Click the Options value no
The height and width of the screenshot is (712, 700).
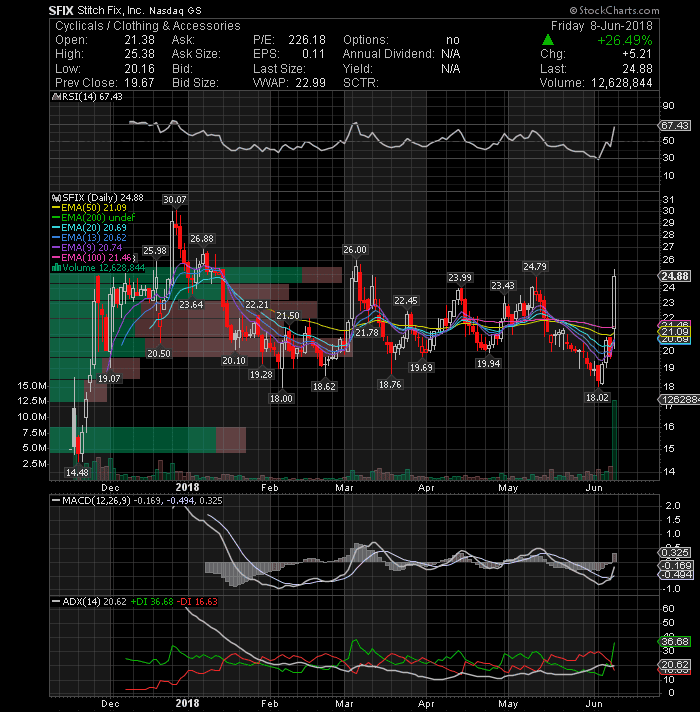click(453, 40)
